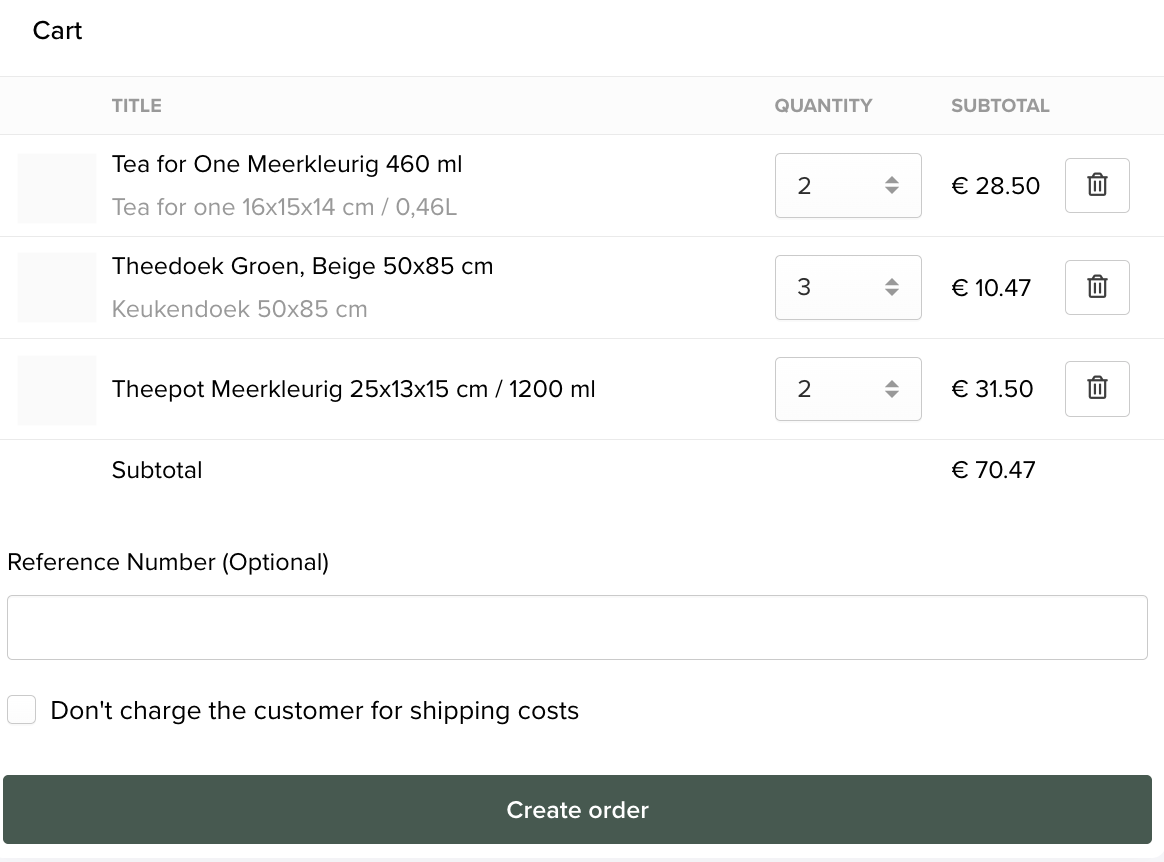Image resolution: width=1164 pixels, height=862 pixels.
Task: Delete Tea for One Meerkleurig from cart
Action: [x=1097, y=185]
